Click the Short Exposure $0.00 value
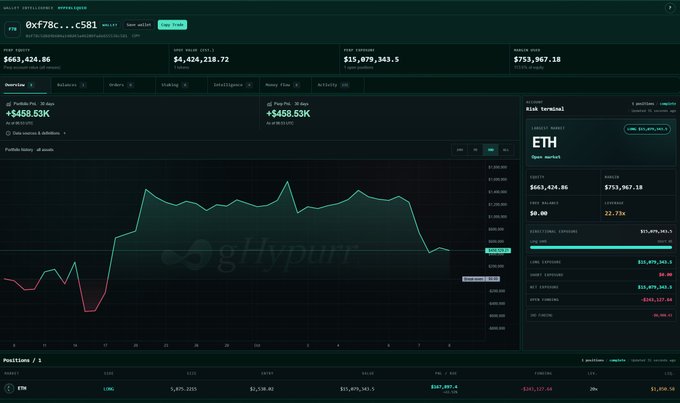Image resolution: width=680 pixels, height=403 pixels. (x=665, y=275)
